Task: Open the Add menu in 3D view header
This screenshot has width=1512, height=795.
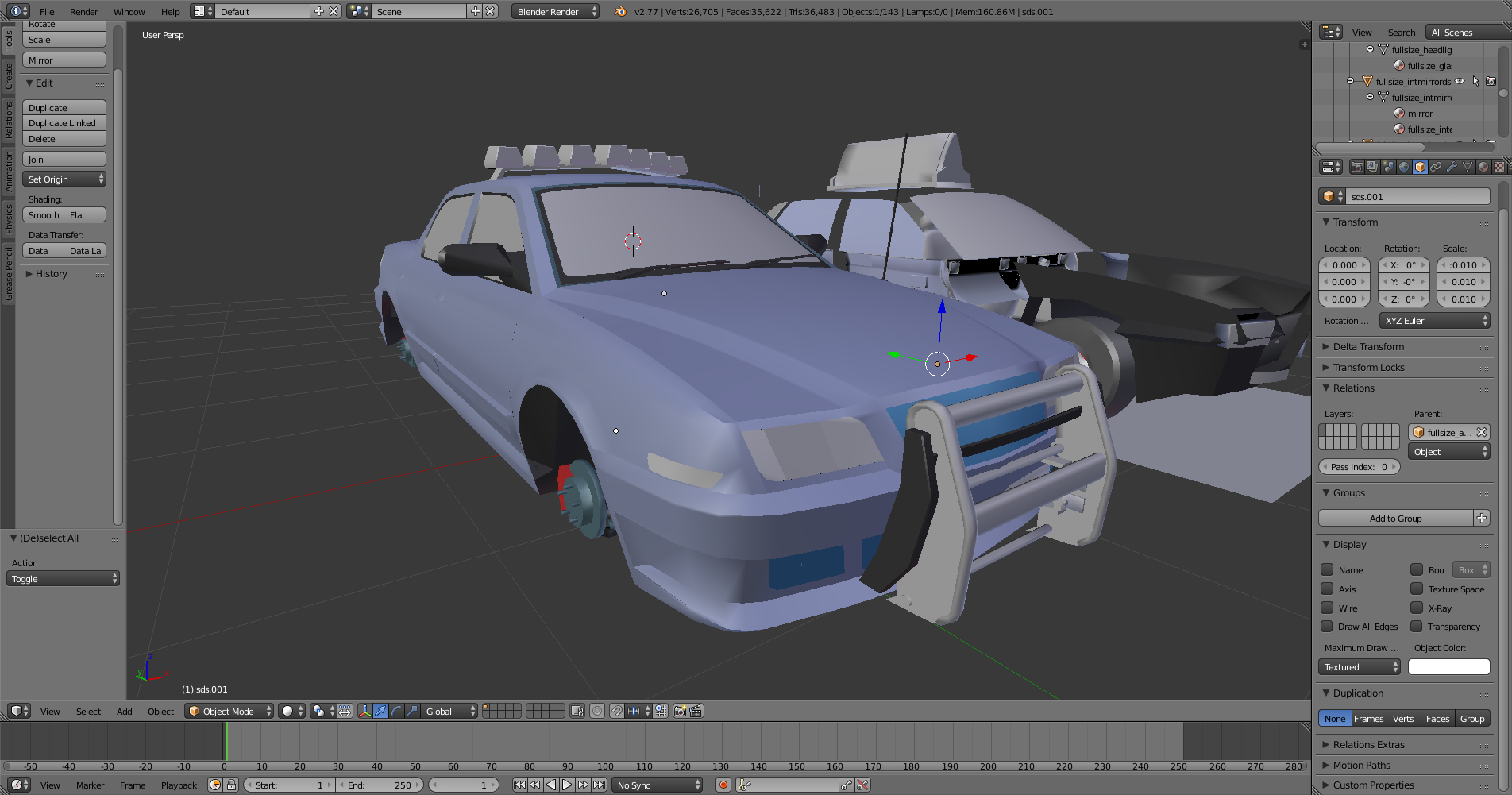Action: pos(124,711)
